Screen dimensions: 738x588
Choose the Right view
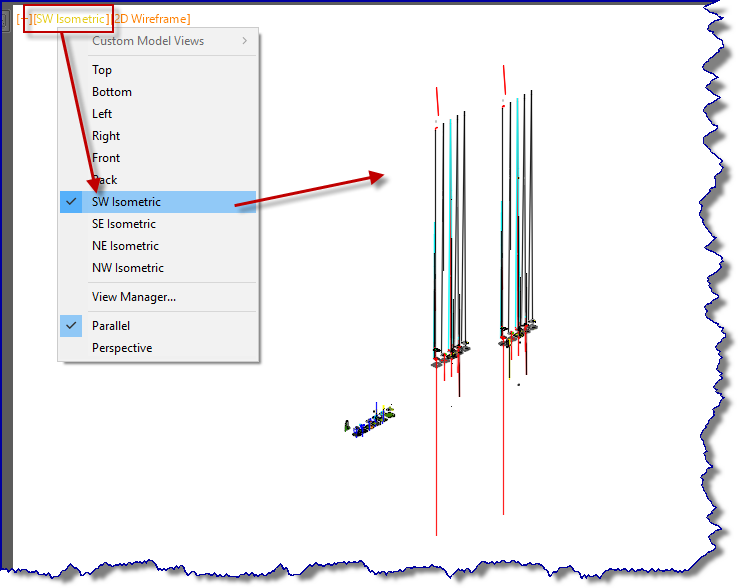tap(158, 136)
